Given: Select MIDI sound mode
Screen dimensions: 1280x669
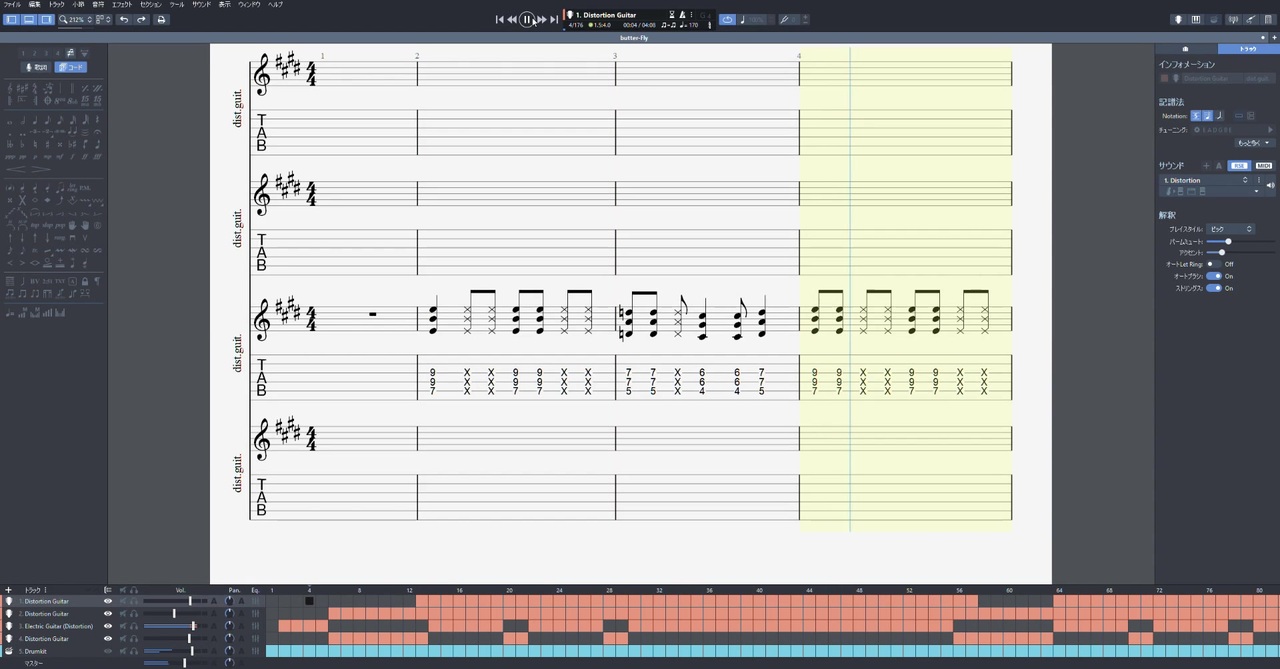Looking at the screenshot, I should 1263,166.
